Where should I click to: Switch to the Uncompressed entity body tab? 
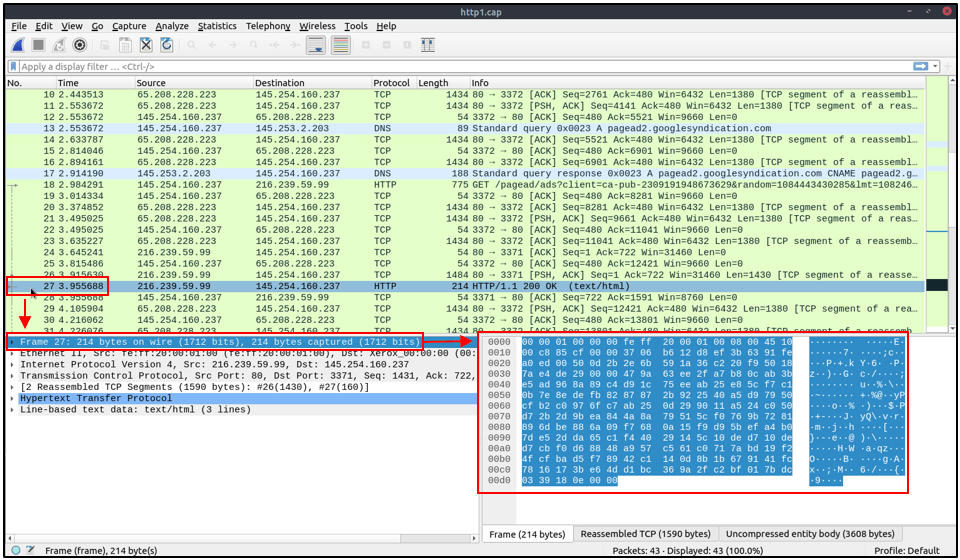click(809, 534)
